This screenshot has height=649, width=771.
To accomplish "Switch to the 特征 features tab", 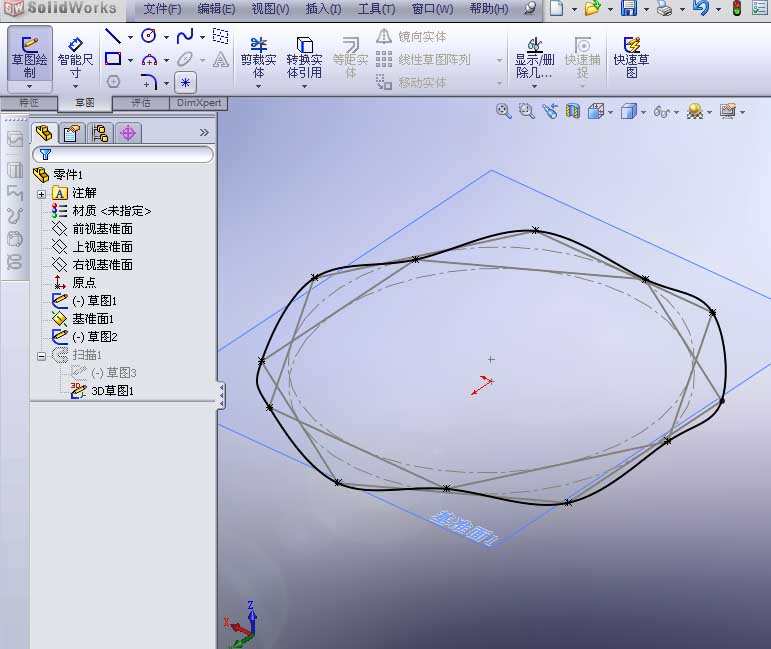I will pos(29,103).
